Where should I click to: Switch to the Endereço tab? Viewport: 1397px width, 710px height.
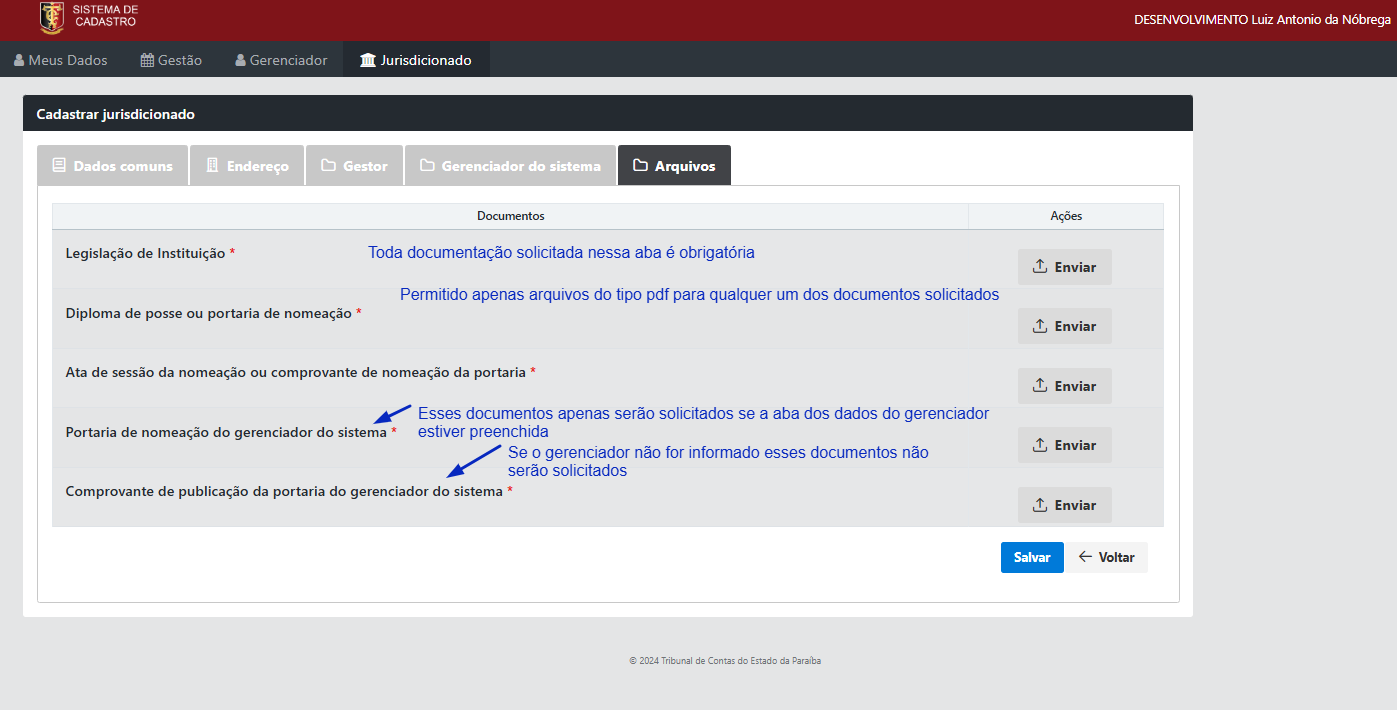(x=246, y=166)
